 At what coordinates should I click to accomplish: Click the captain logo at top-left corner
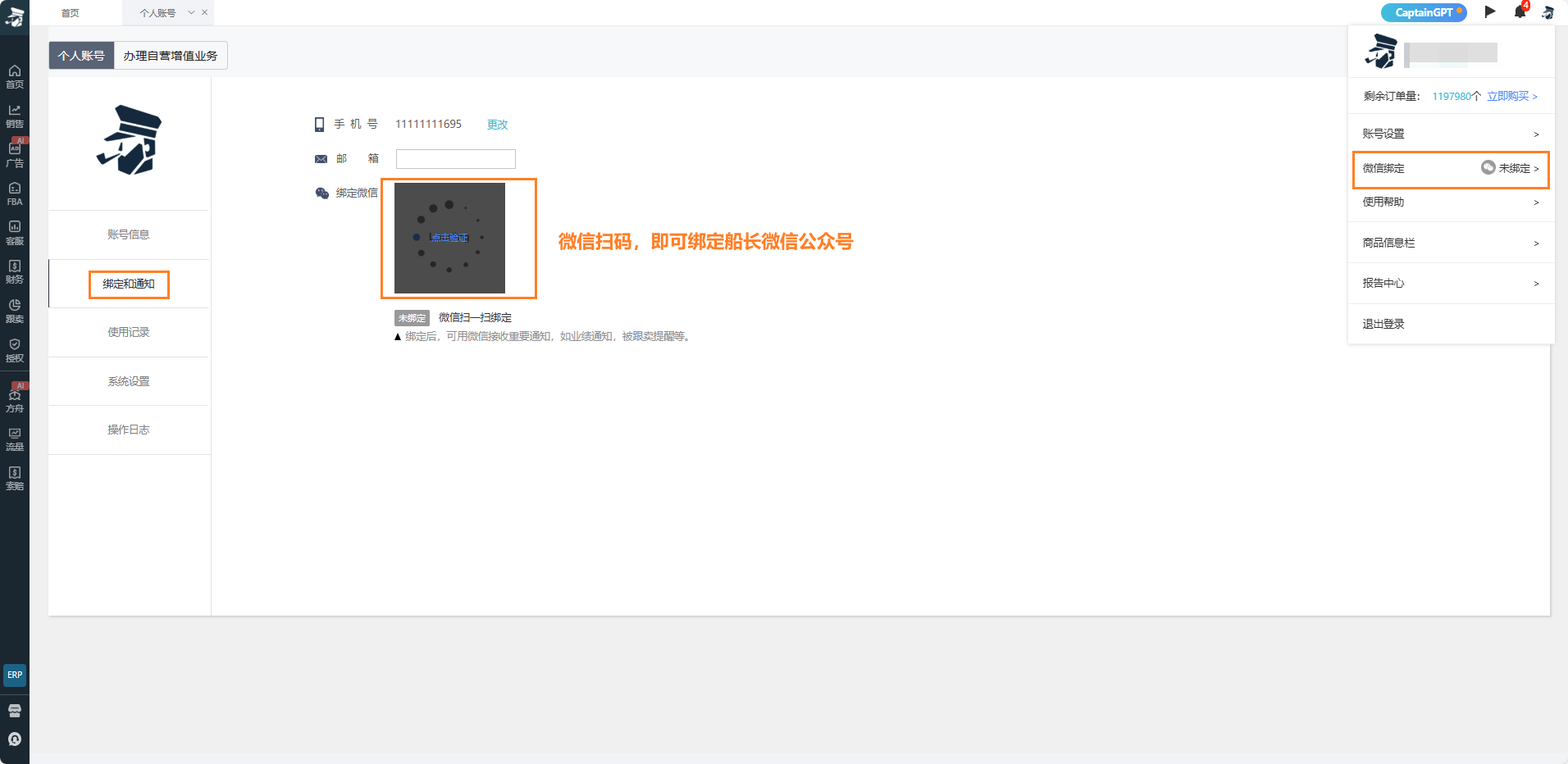[15, 16]
